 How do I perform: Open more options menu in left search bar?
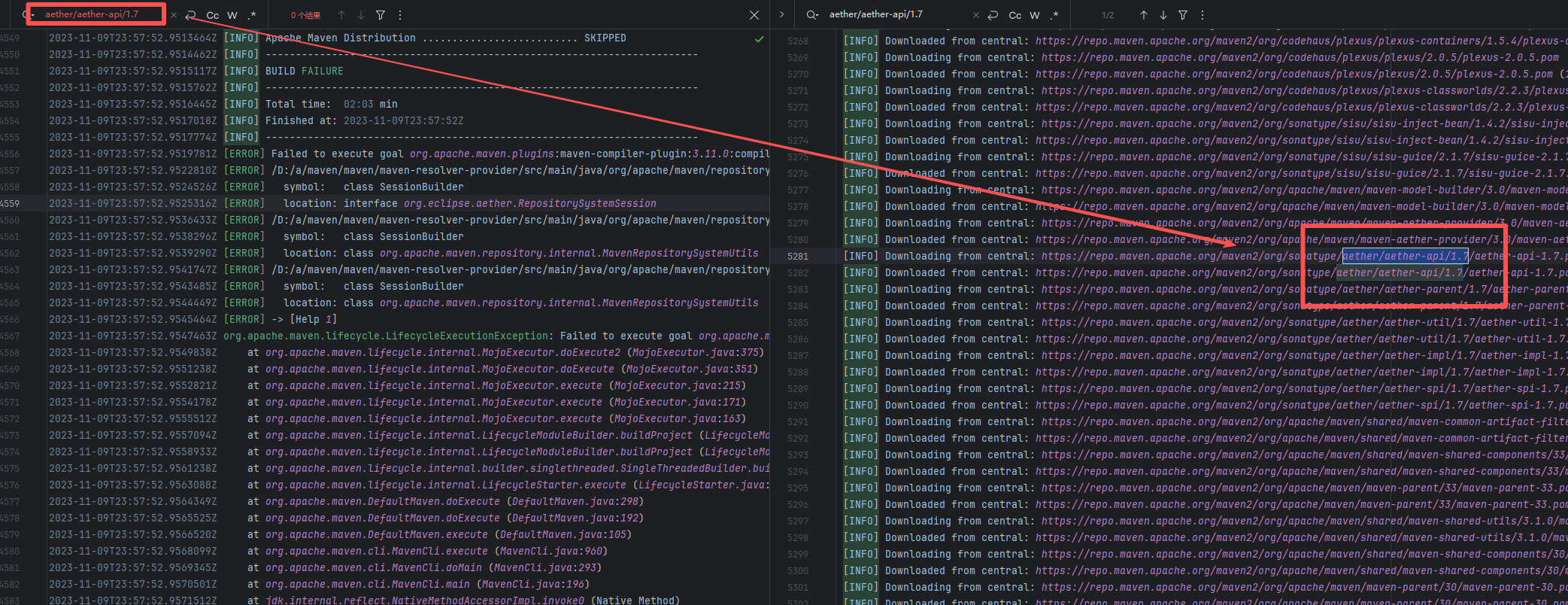[400, 15]
